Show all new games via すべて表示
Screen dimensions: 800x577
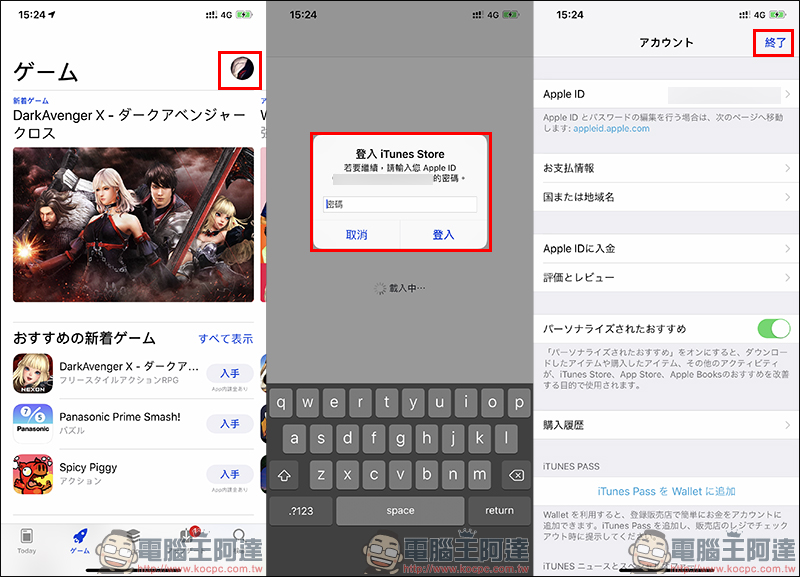[x=226, y=339]
